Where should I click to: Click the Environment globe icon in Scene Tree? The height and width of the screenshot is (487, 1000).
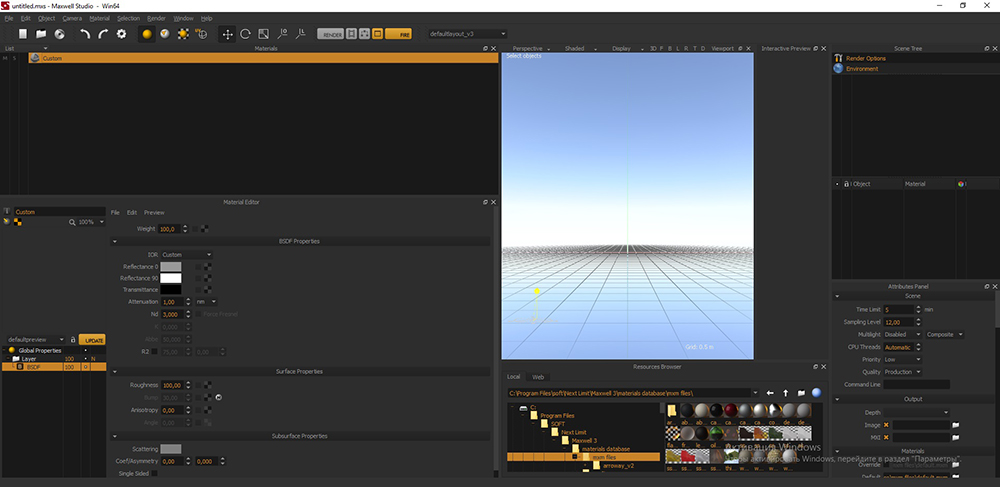coord(839,68)
